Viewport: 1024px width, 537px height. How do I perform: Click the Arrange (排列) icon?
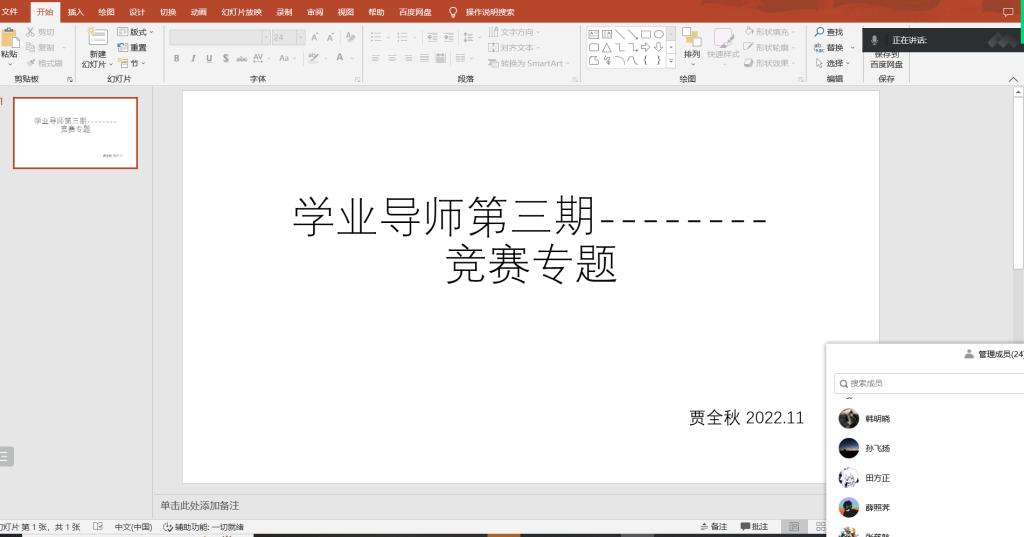692,37
